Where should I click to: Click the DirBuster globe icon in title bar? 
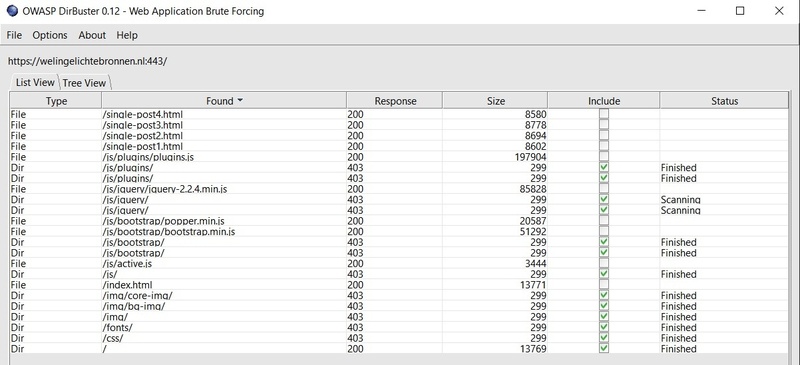point(12,11)
